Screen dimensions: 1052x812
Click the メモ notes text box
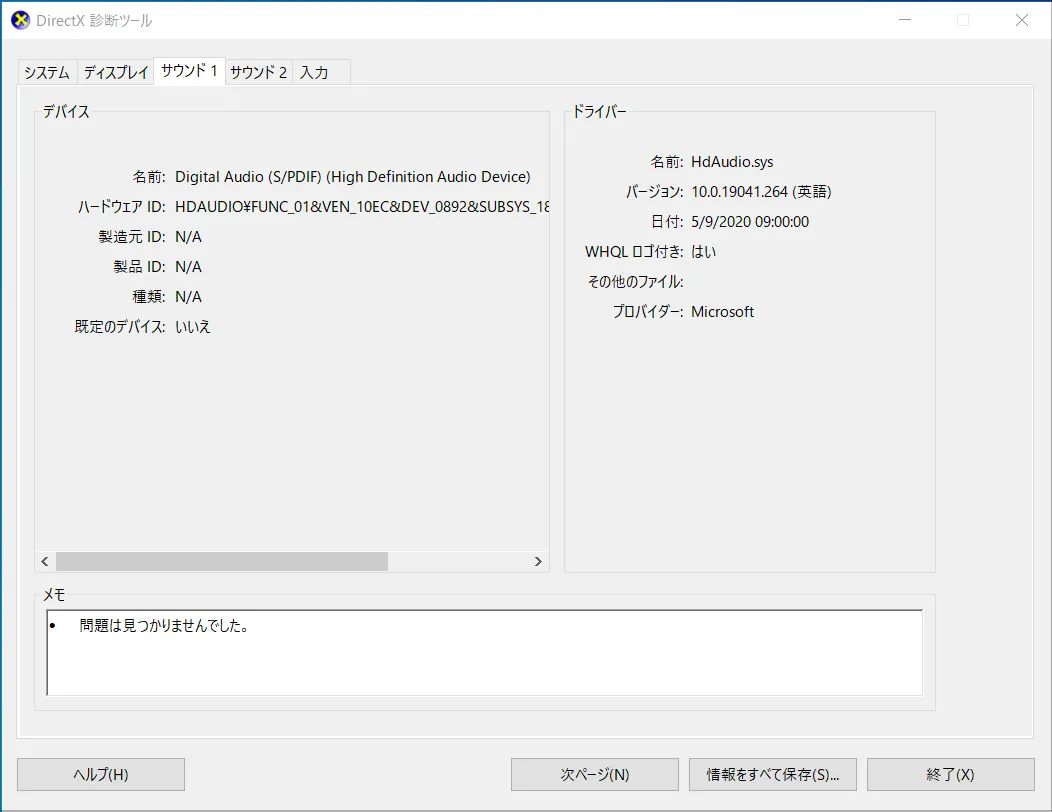484,653
